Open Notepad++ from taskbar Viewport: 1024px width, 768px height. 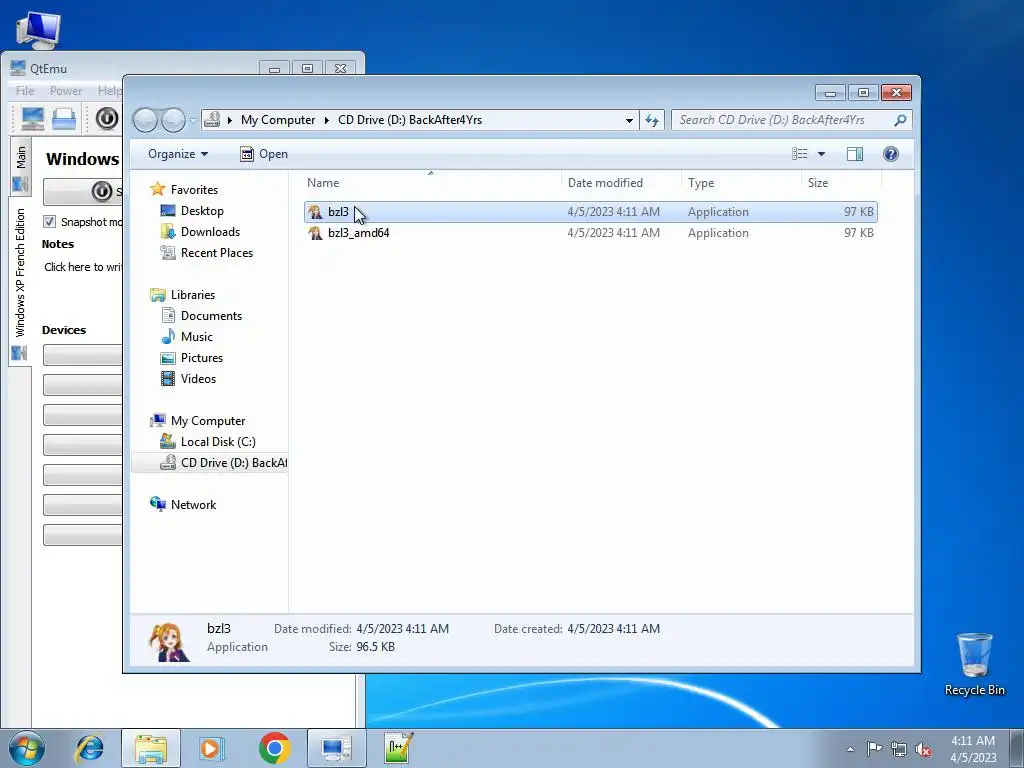[398, 748]
